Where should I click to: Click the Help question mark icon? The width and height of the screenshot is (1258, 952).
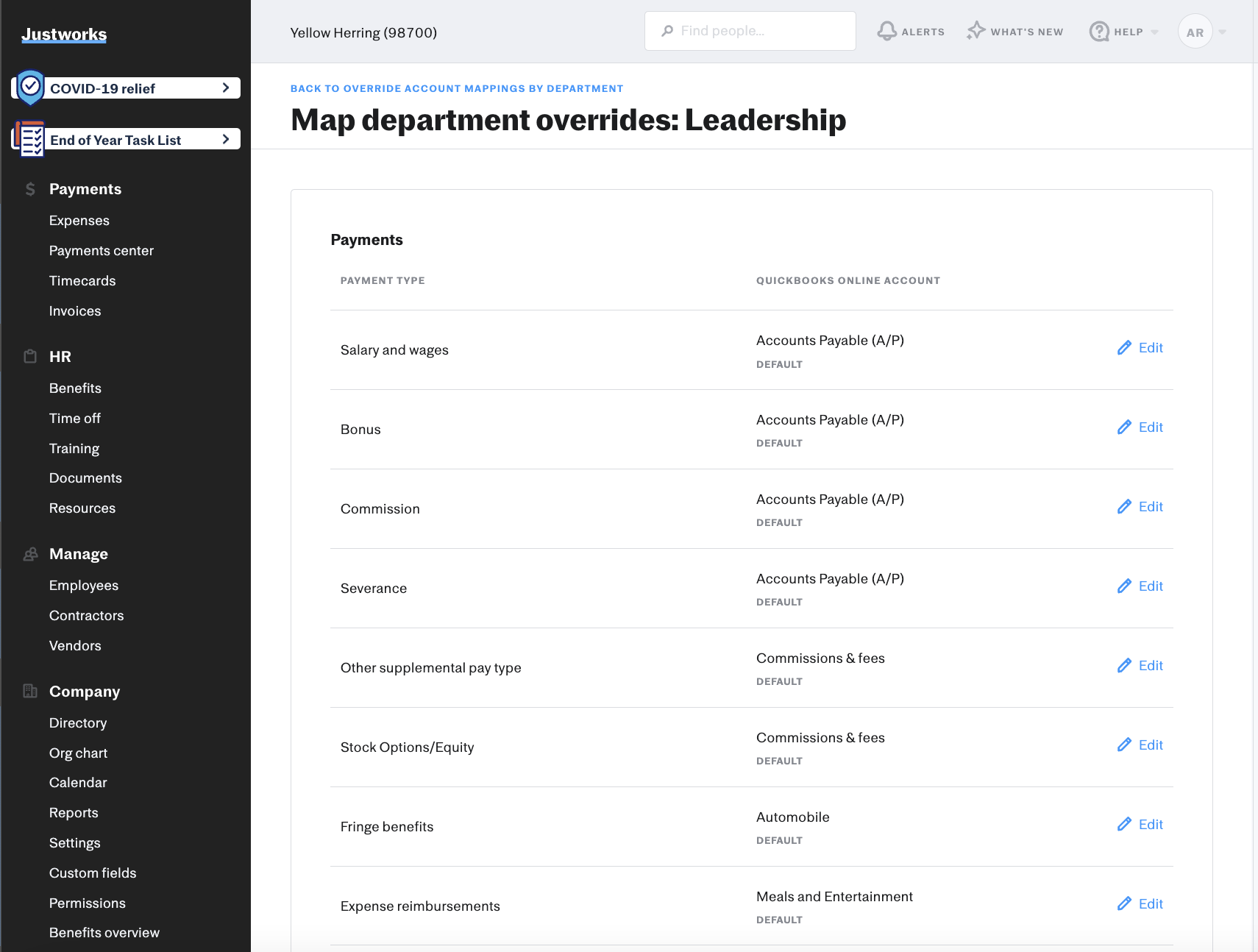click(x=1099, y=32)
